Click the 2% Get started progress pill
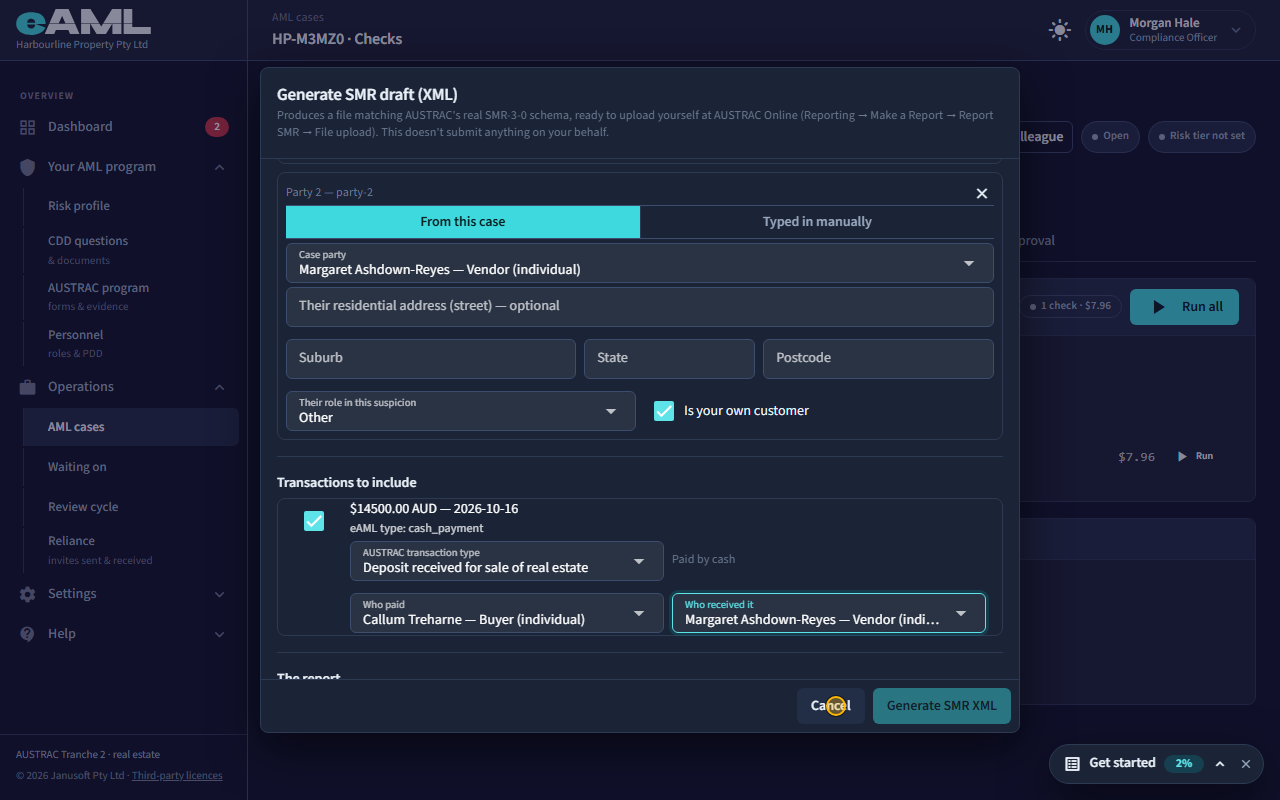This screenshot has width=1280, height=800. tap(1184, 763)
